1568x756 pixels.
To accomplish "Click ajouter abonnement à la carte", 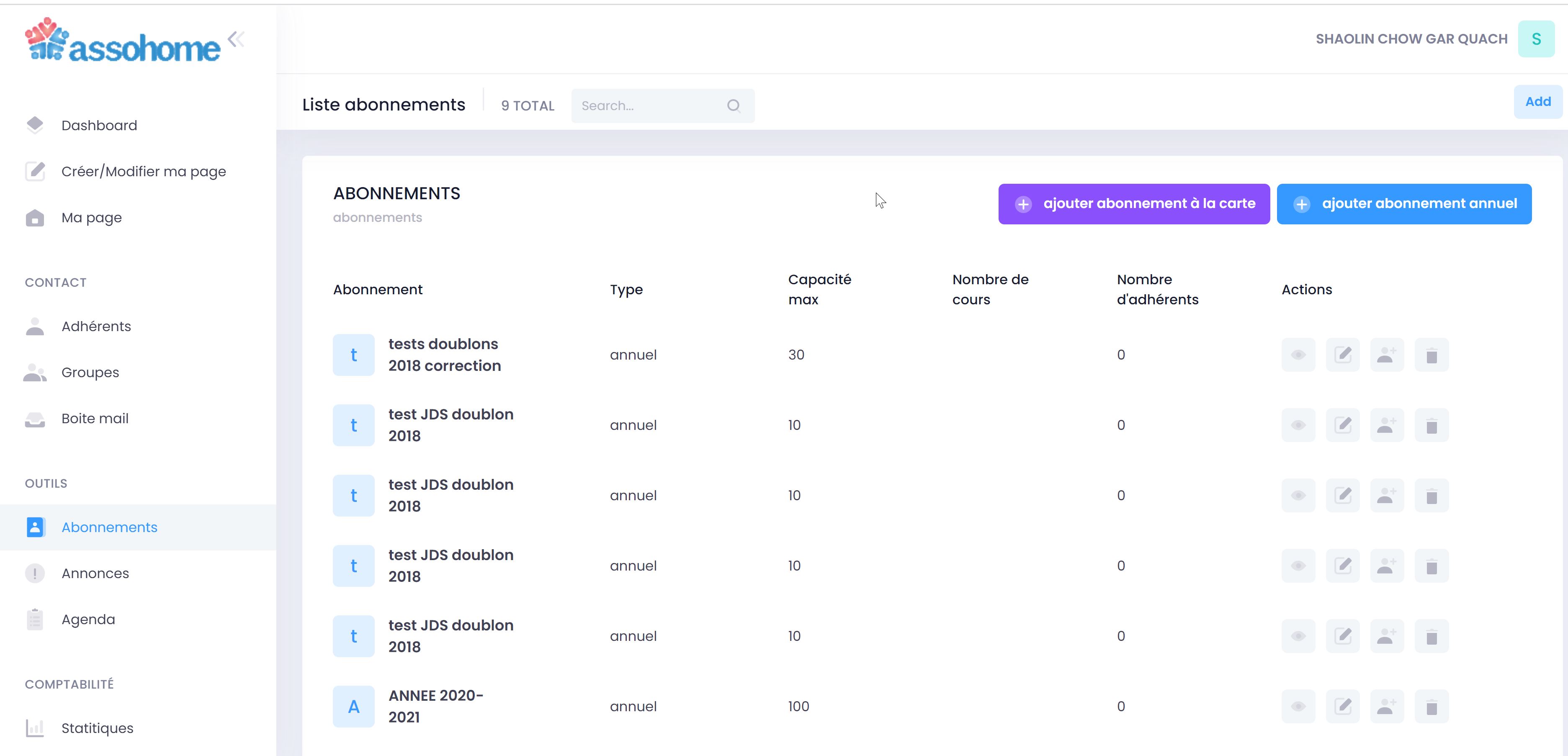I will 1133,204.
